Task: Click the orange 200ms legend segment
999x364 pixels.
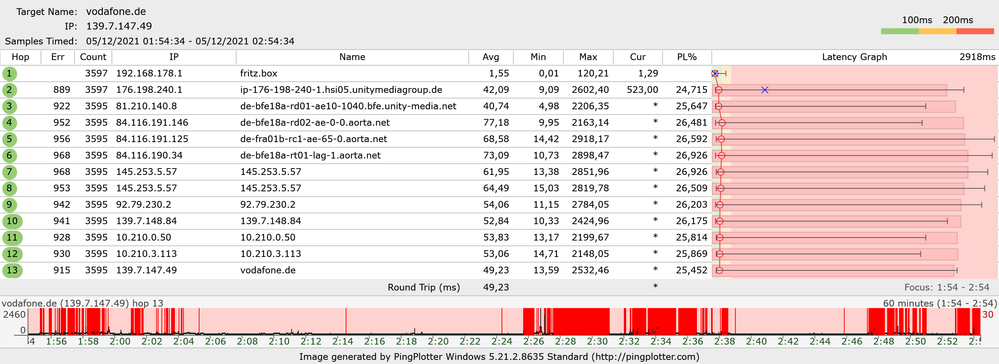Action: tap(937, 31)
